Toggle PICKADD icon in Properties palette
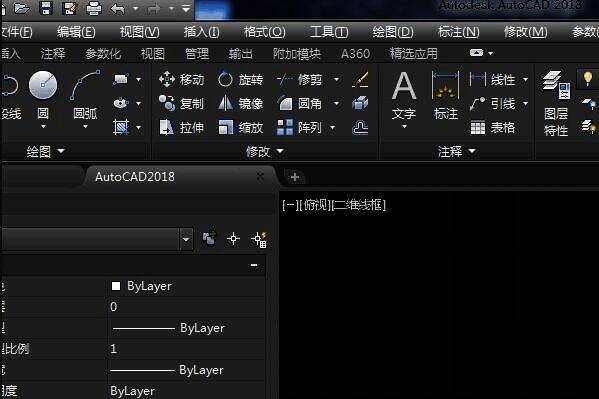The width and height of the screenshot is (599, 399). [209, 238]
